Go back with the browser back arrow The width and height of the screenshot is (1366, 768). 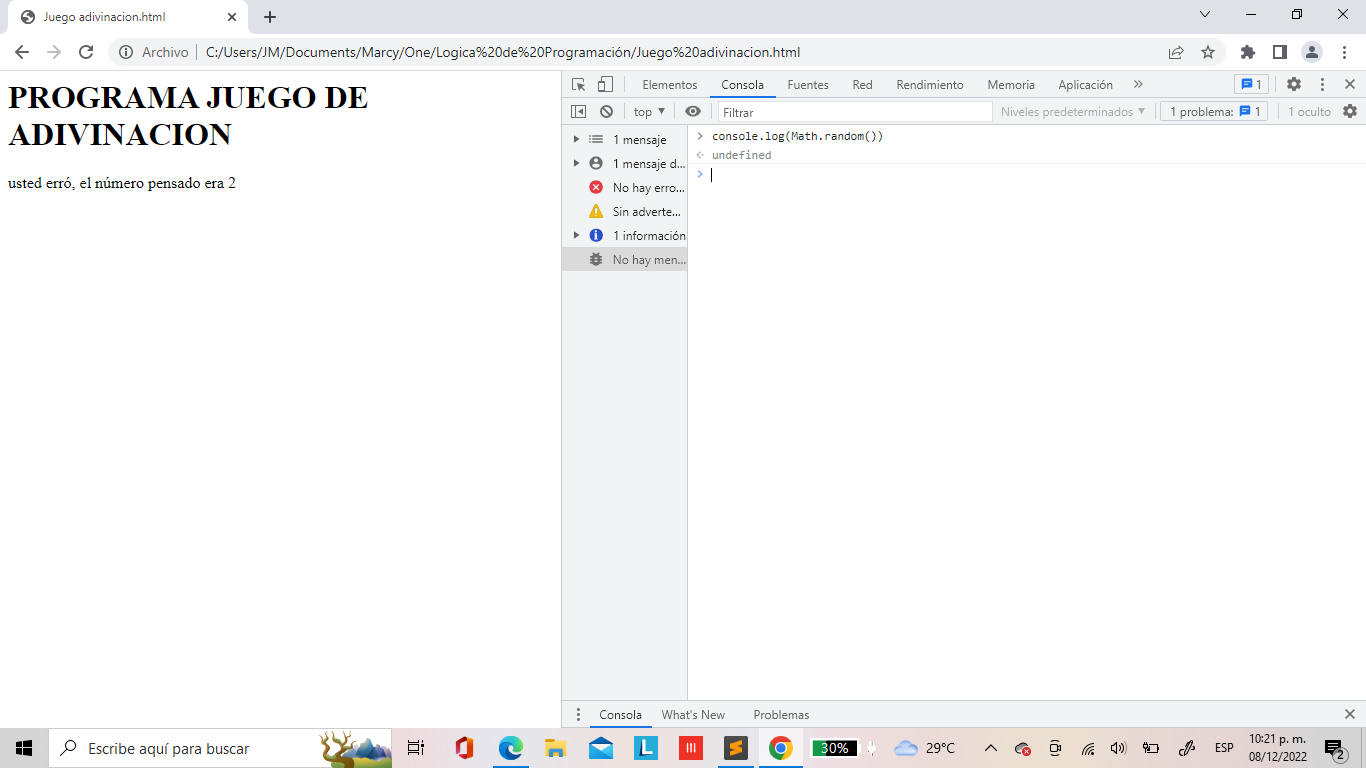pos(22,52)
